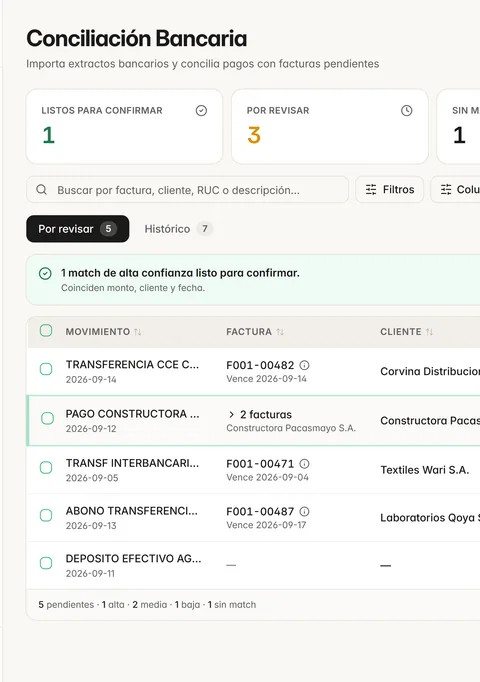Screen dimensions: 480x682
Task: Switch to the Por revisar tab
Action: 77,229
